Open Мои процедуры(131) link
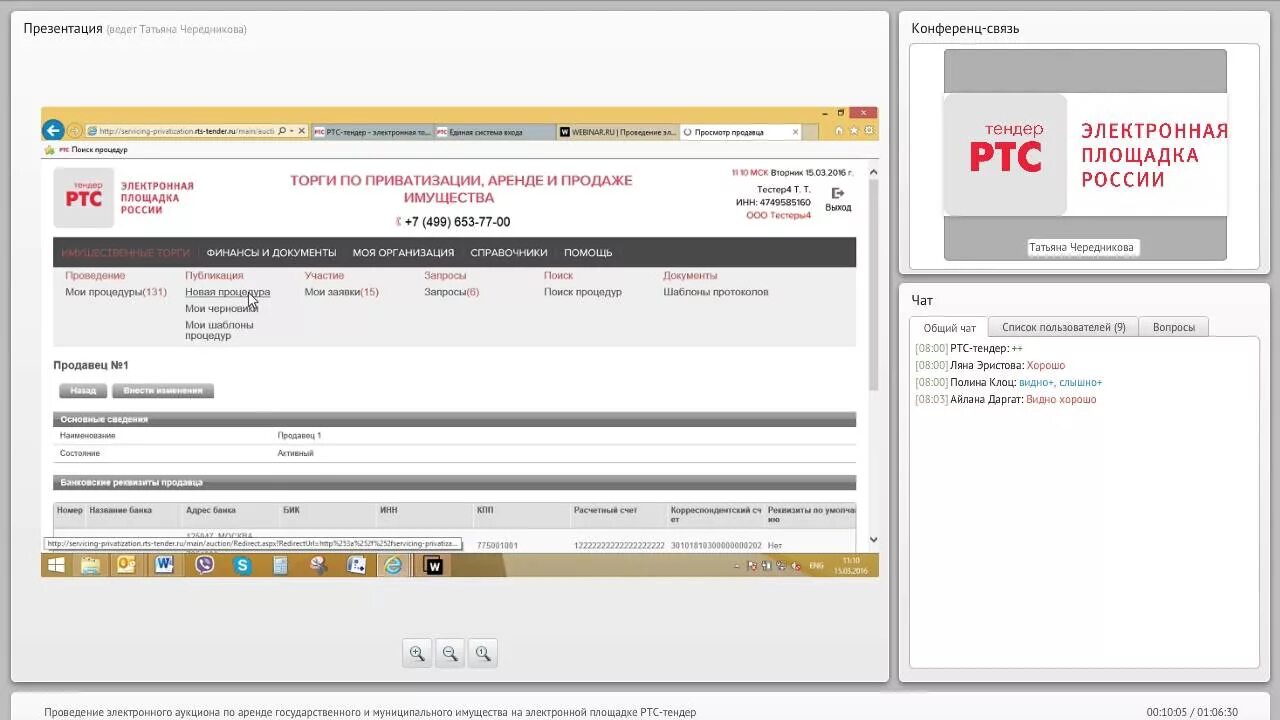This screenshot has width=1280, height=720. pyautogui.click(x=116, y=292)
